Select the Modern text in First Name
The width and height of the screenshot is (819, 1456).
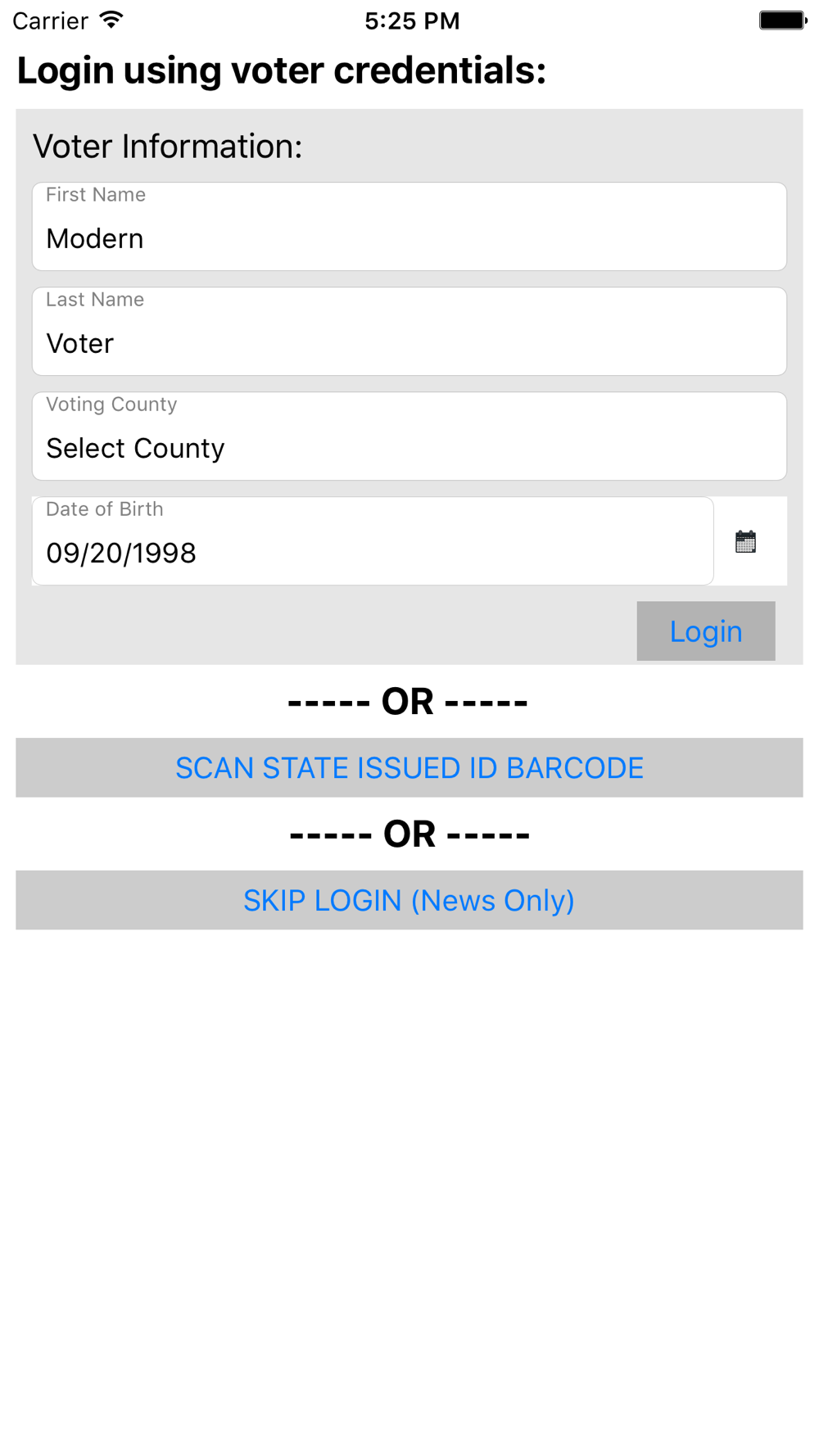(x=95, y=239)
